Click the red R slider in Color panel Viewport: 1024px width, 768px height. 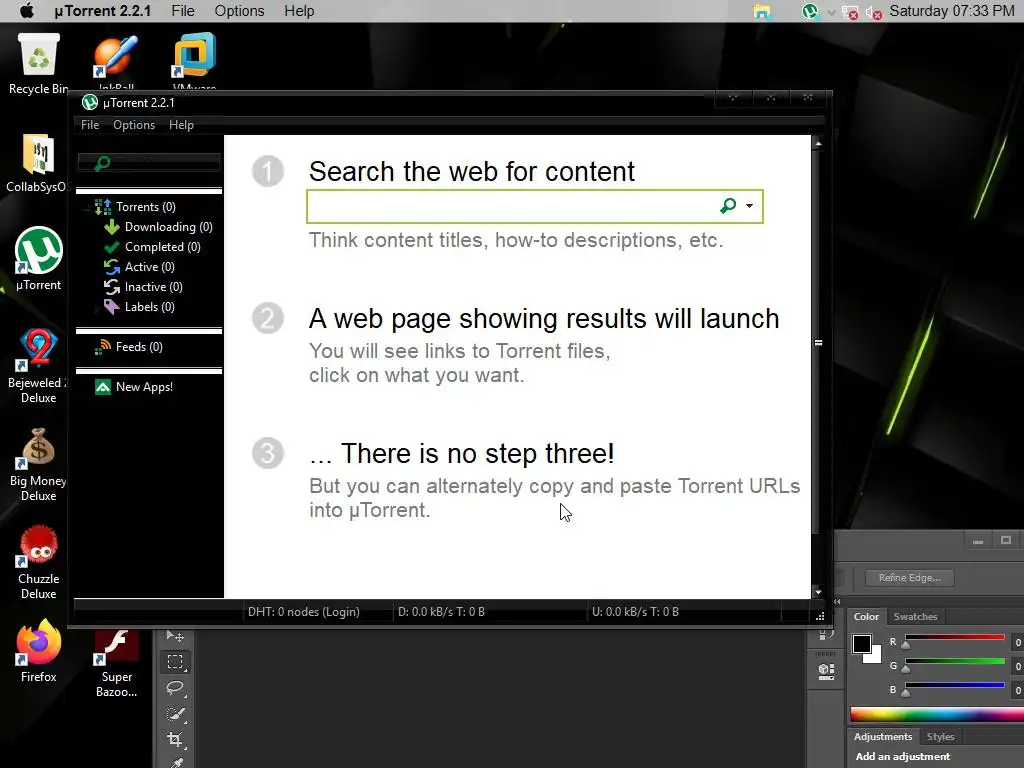(x=954, y=637)
